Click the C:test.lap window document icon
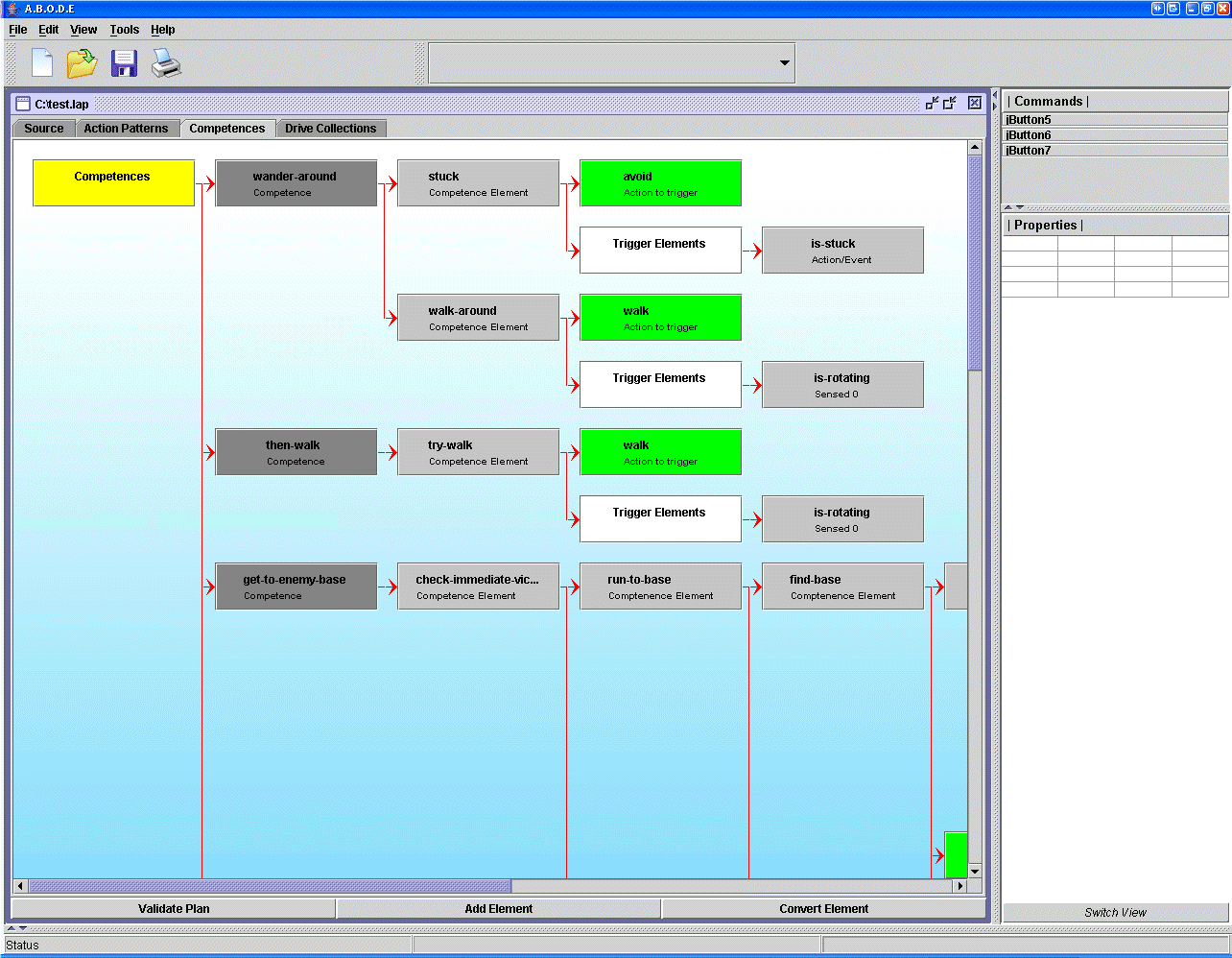 pyautogui.click(x=23, y=104)
